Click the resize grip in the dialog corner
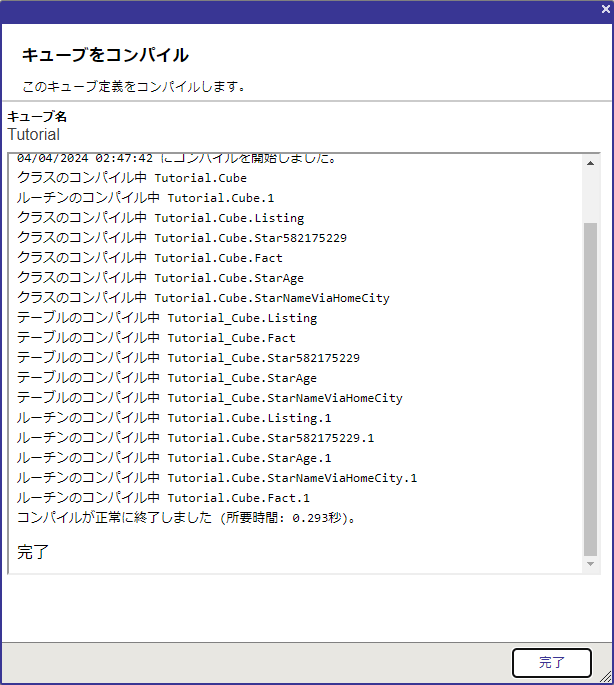The width and height of the screenshot is (614, 685). point(606,677)
